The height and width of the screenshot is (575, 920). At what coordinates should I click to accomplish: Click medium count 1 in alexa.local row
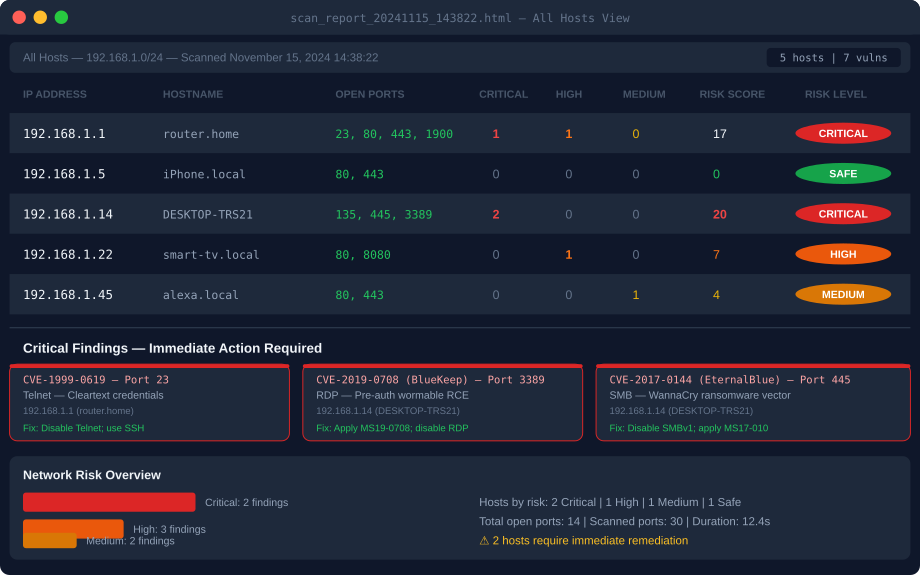tap(635, 295)
